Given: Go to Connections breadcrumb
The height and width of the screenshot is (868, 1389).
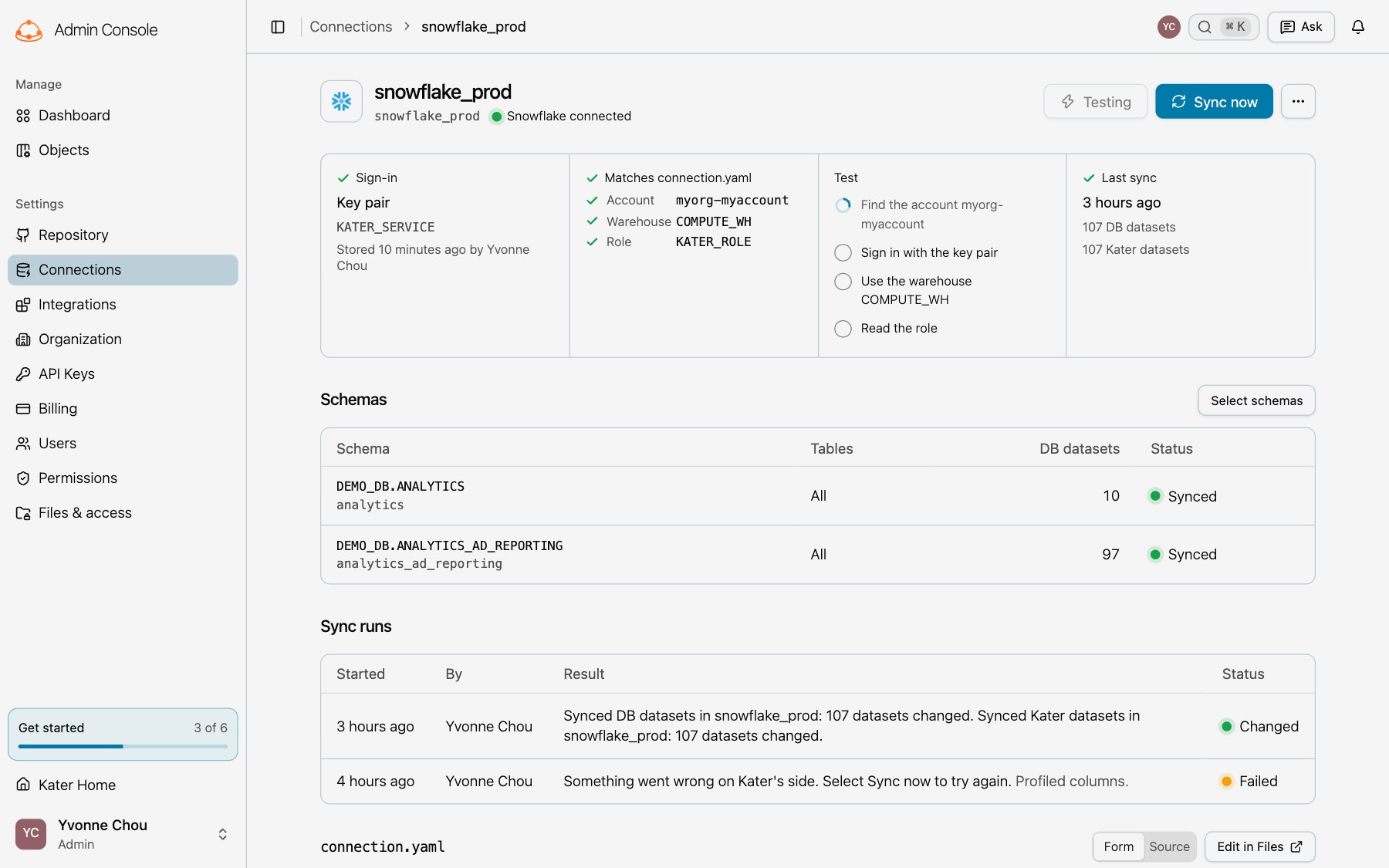Looking at the screenshot, I should tap(350, 27).
